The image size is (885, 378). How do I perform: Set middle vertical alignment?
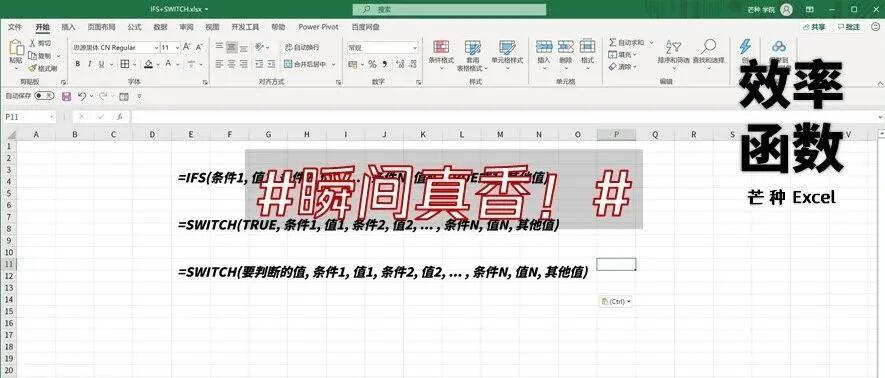pyautogui.click(x=231, y=47)
